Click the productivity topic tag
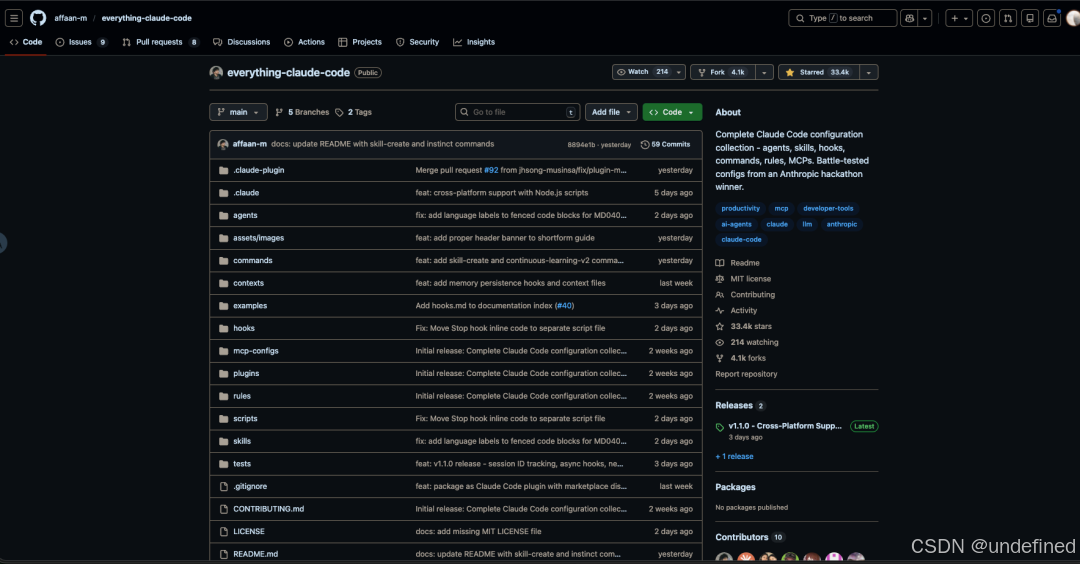 click(x=740, y=209)
